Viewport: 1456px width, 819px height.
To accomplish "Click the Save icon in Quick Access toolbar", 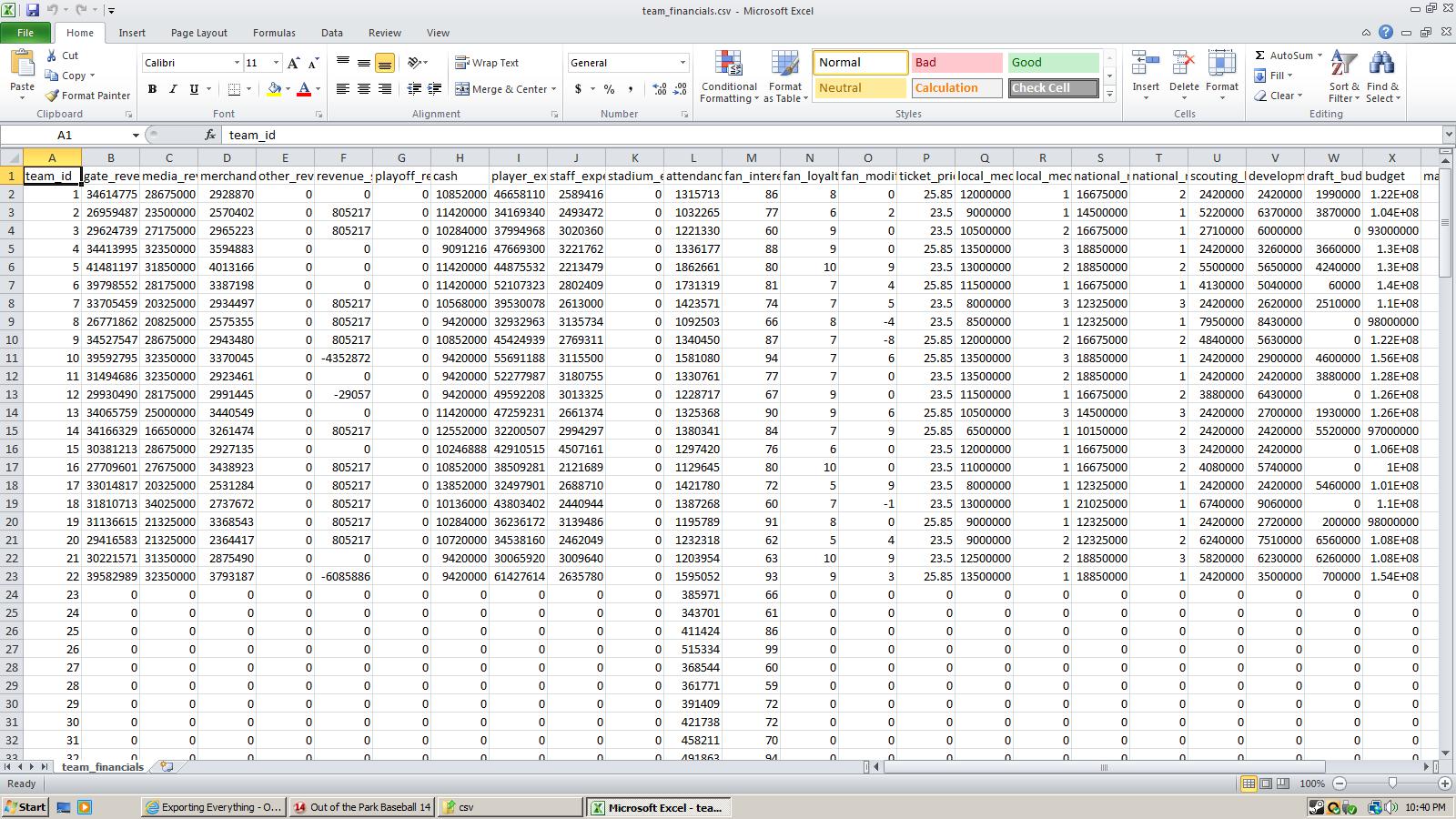I will pos(33,10).
